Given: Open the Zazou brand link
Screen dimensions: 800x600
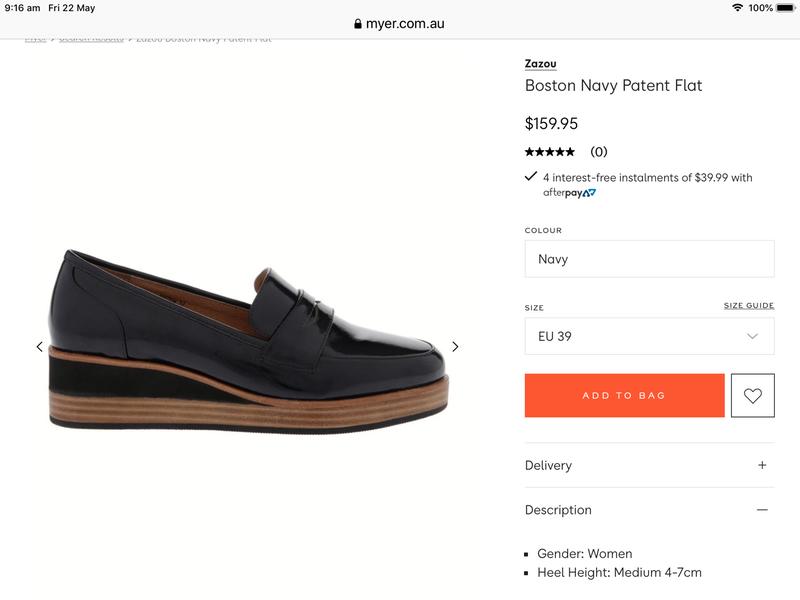Looking at the screenshot, I should [x=541, y=64].
